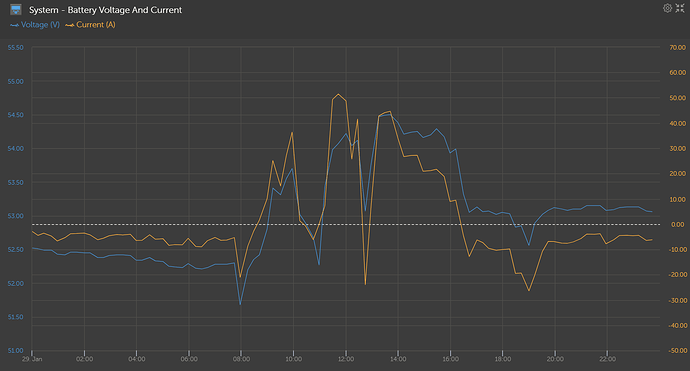The width and height of the screenshot is (690, 371).
Task: Click the '-30.00' current axis label
Action: point(677,300)
